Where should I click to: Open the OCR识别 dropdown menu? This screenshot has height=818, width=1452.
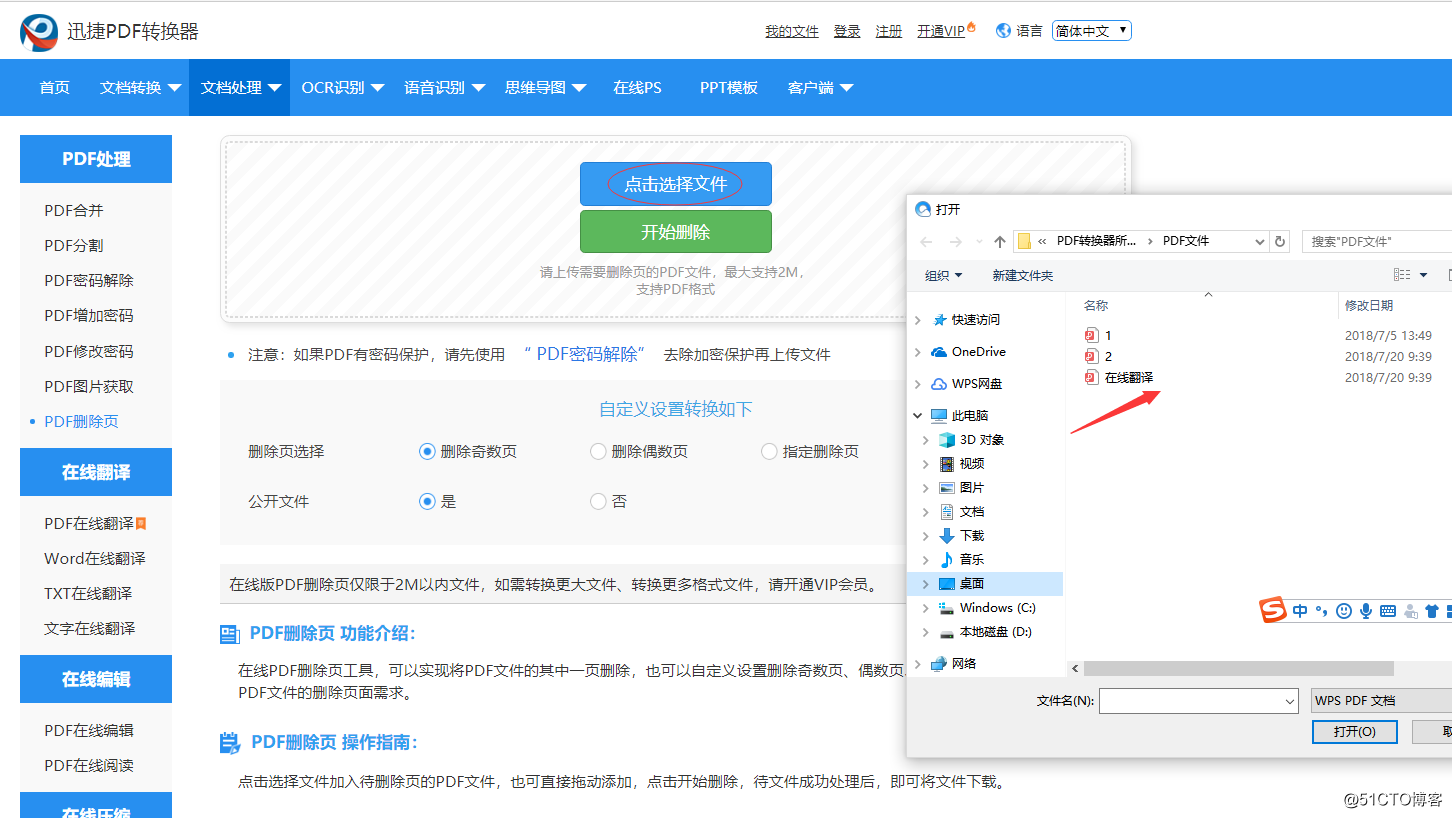pos(343,87)
